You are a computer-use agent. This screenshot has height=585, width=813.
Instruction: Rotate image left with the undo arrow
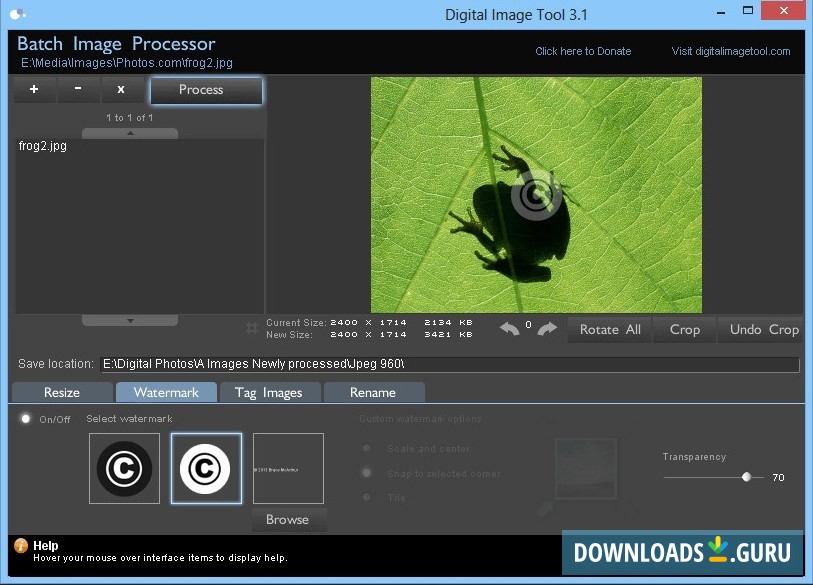[x=510, y=329]
